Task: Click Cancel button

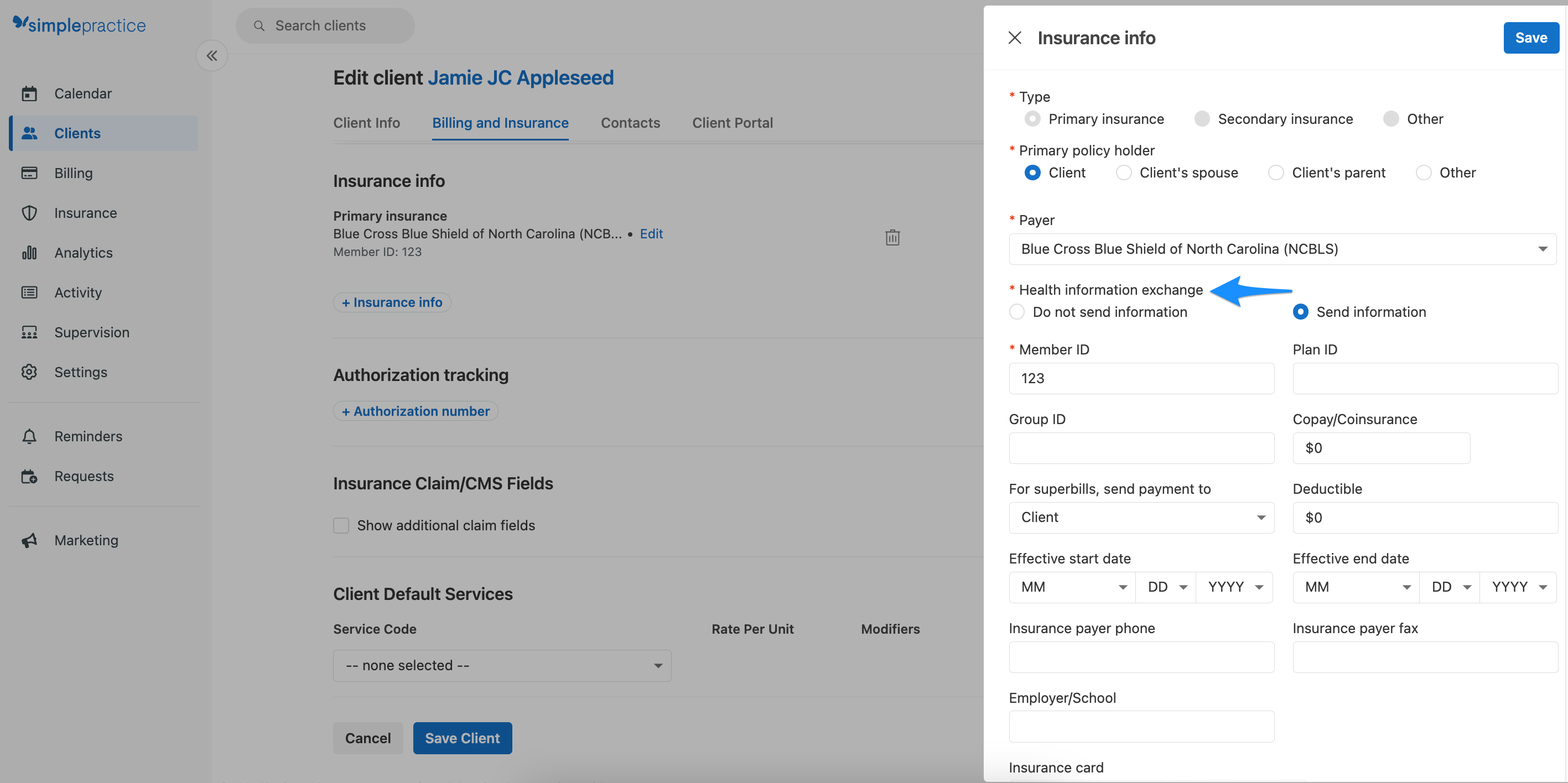Action: (367, 738)
